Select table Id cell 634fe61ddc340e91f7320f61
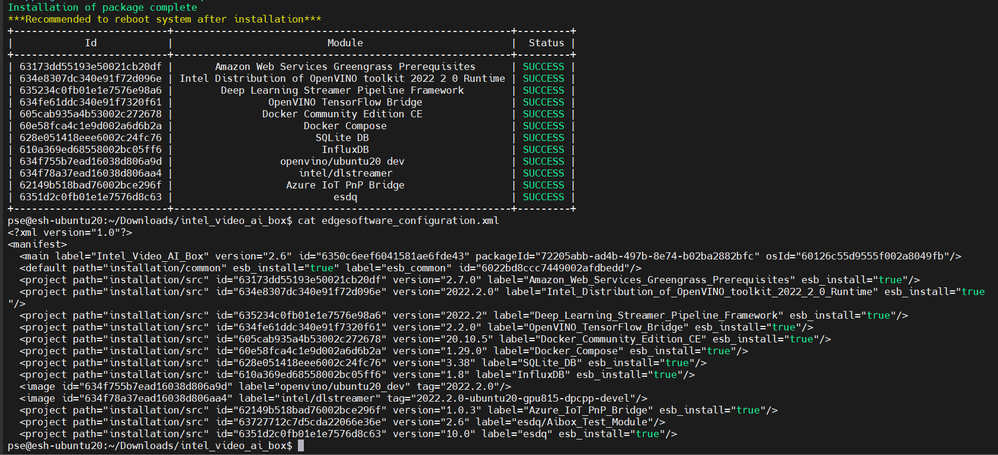The height and width of the screenshot is (455, 998). (x=90, y=102)
